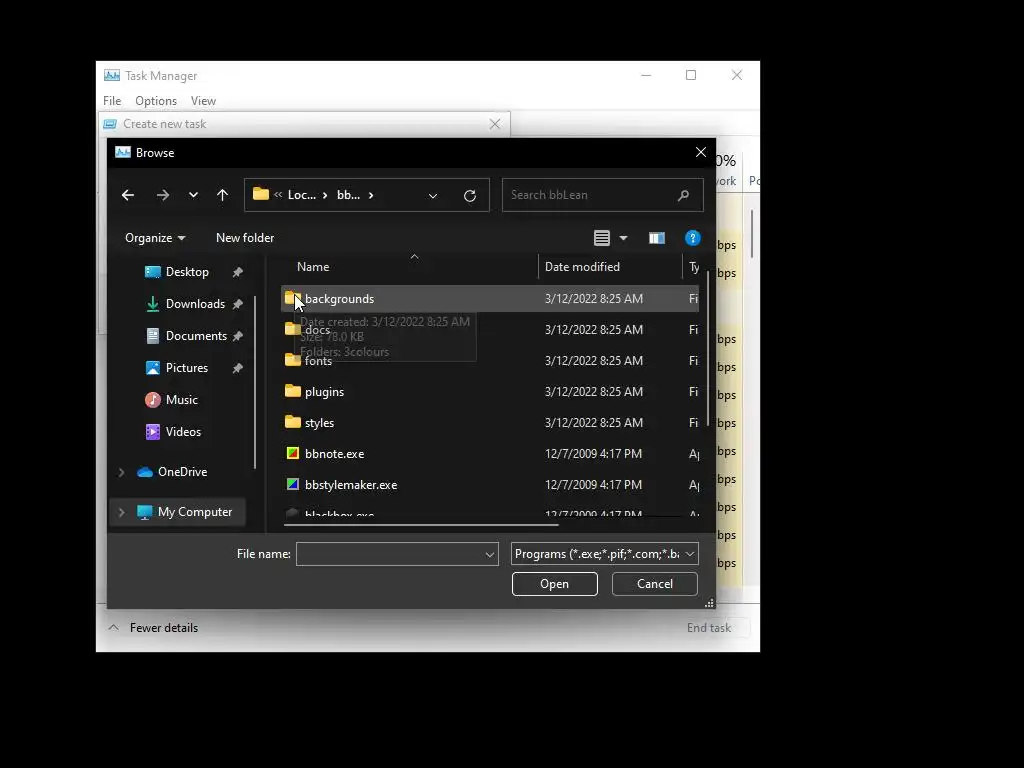The height and width of the screenshot is (768, 1024).
Task: Go up one folder level
Action: tap(222, 195)
